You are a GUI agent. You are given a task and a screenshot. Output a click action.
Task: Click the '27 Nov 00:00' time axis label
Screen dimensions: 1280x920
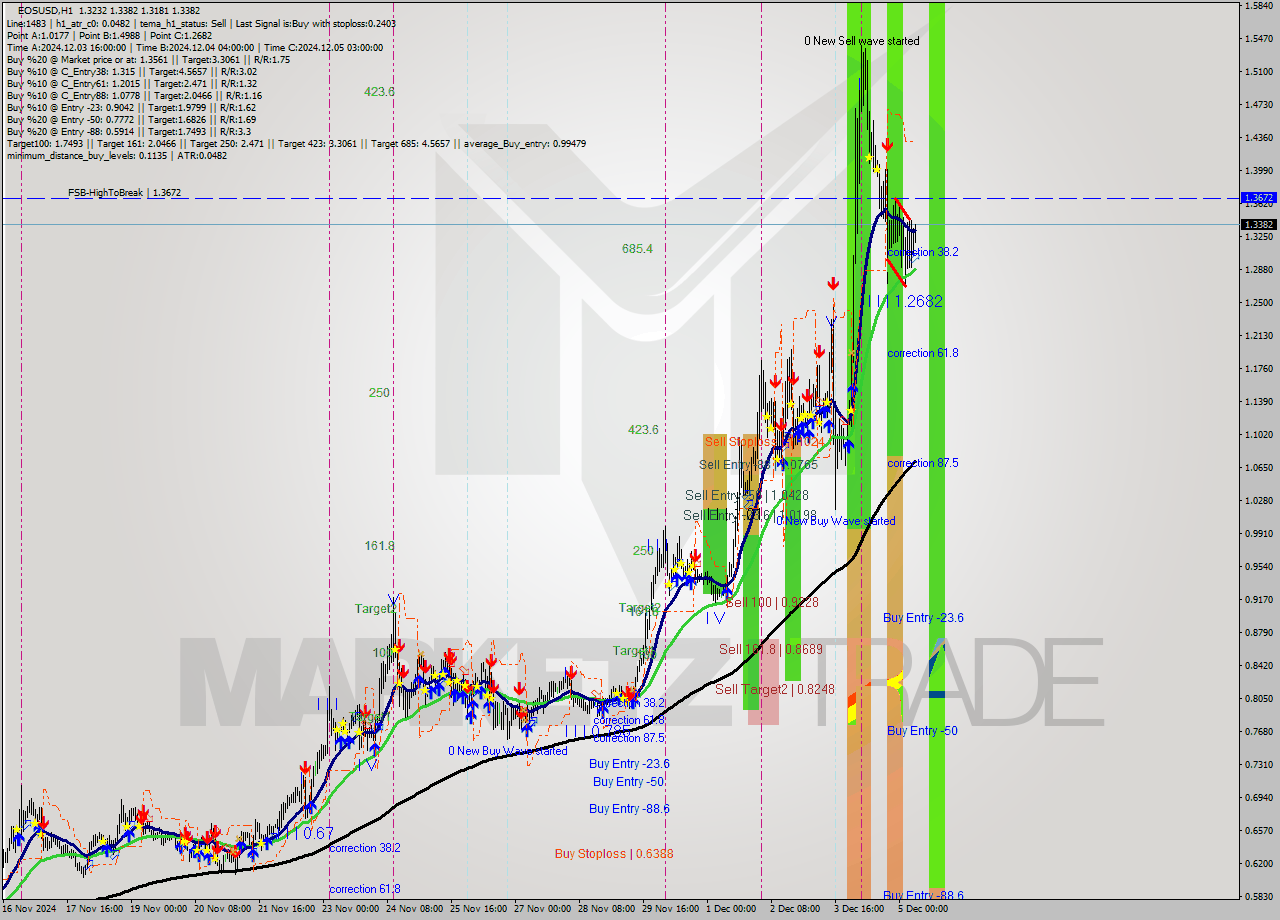(544, 909)
